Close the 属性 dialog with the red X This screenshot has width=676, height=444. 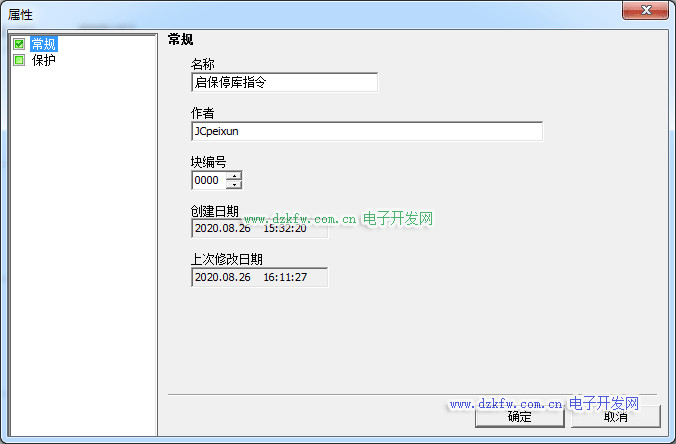click(x=645, y=10)
